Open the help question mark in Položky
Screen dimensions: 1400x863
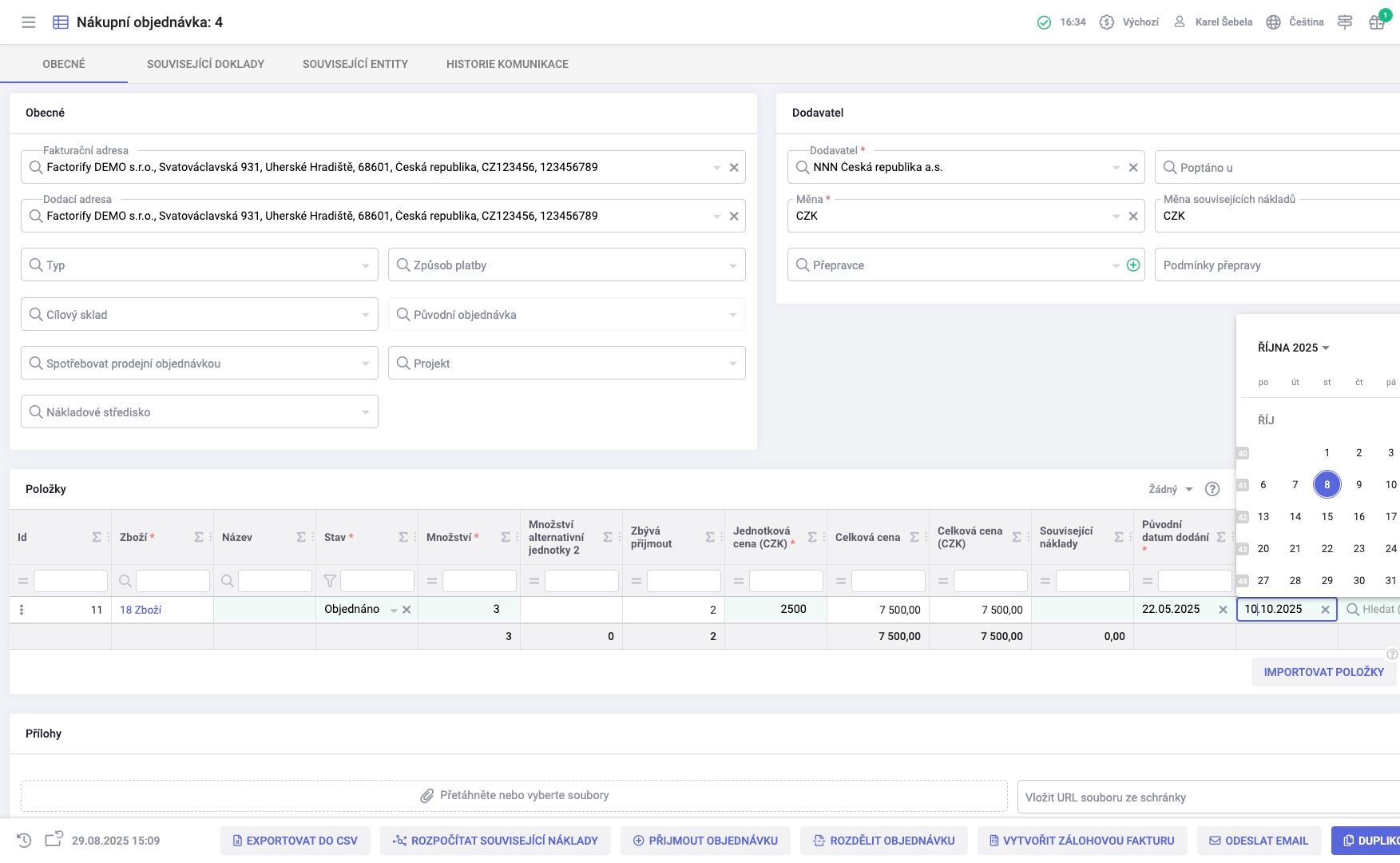pos(1212,489)
